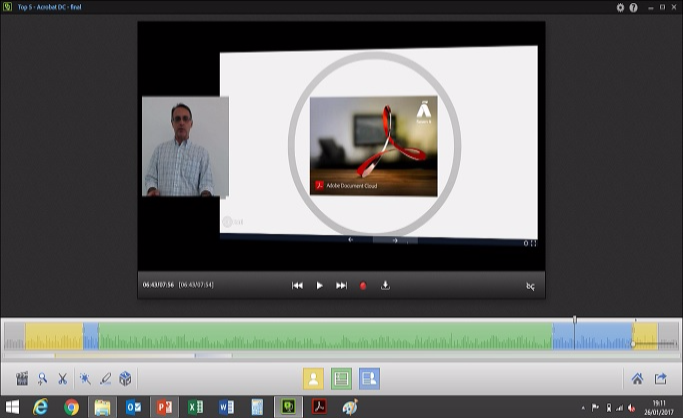
Task: Open the Enhance sparkle tool
Action: tap(85, 378)
